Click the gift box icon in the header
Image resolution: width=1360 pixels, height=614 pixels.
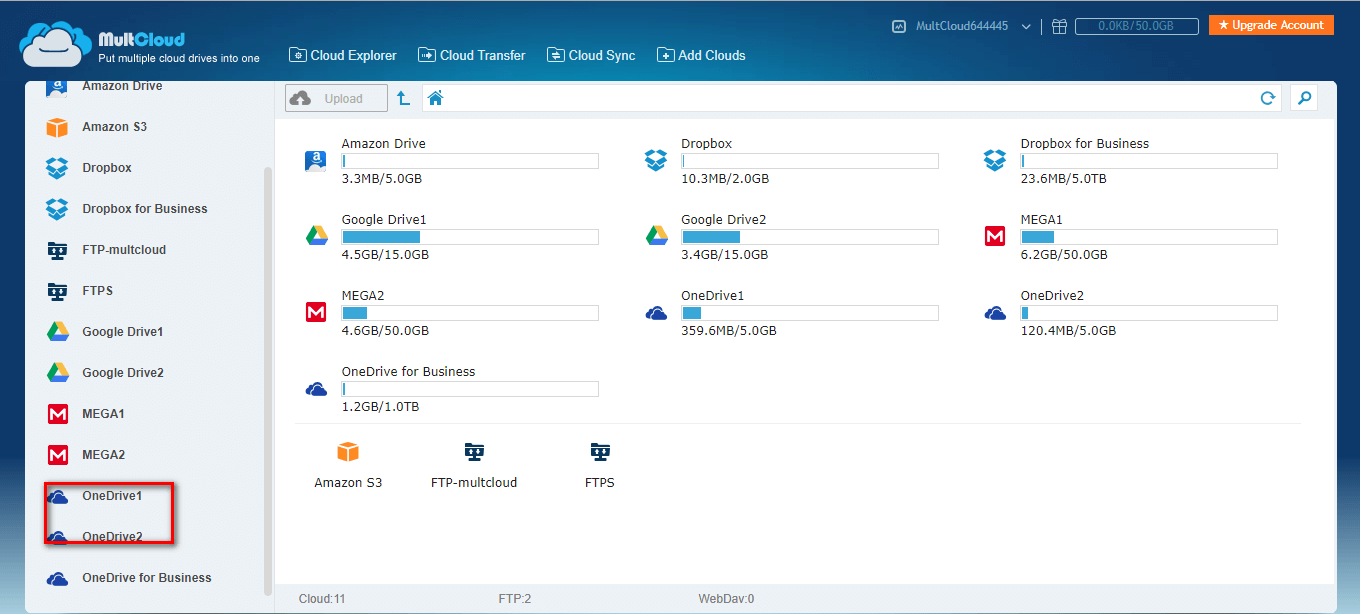[1059, 27]
